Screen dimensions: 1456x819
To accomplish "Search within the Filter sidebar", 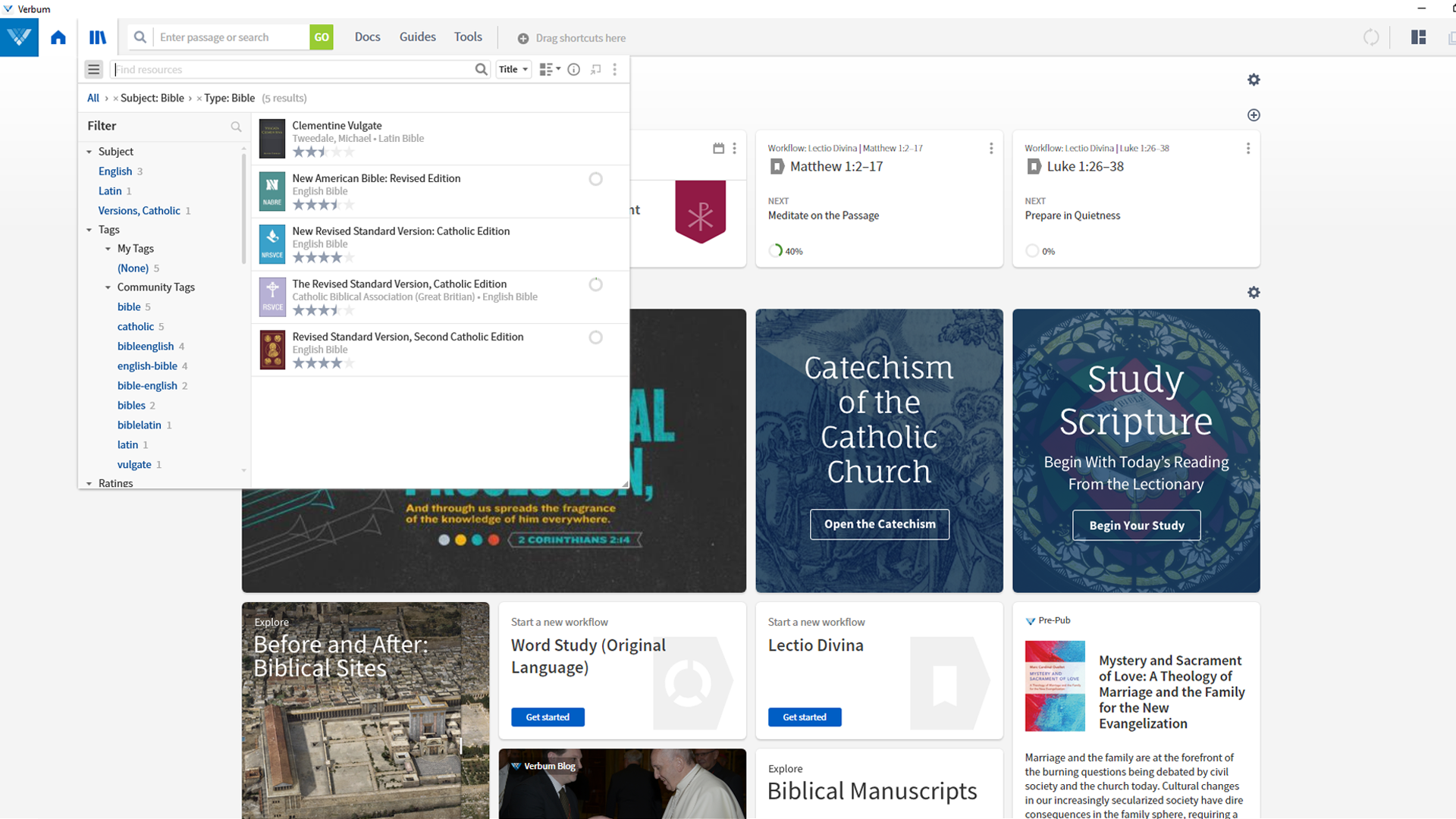I will pos(236,127).
